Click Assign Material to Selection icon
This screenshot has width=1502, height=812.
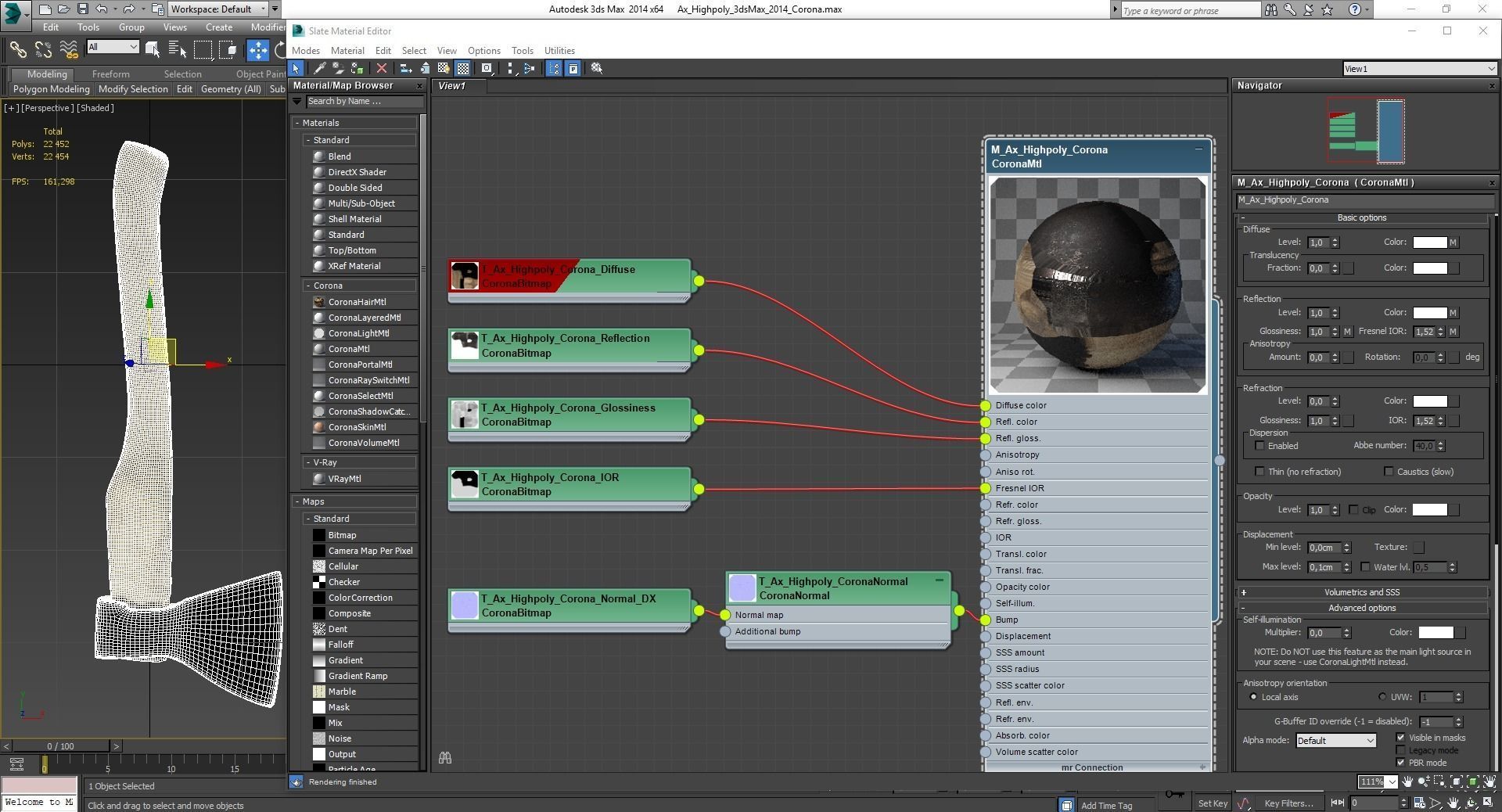(357, 69)
